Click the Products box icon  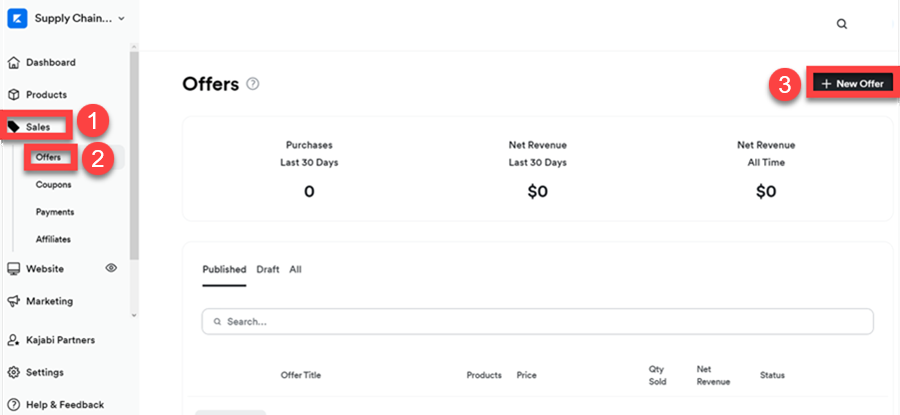[x=14, y=95]
